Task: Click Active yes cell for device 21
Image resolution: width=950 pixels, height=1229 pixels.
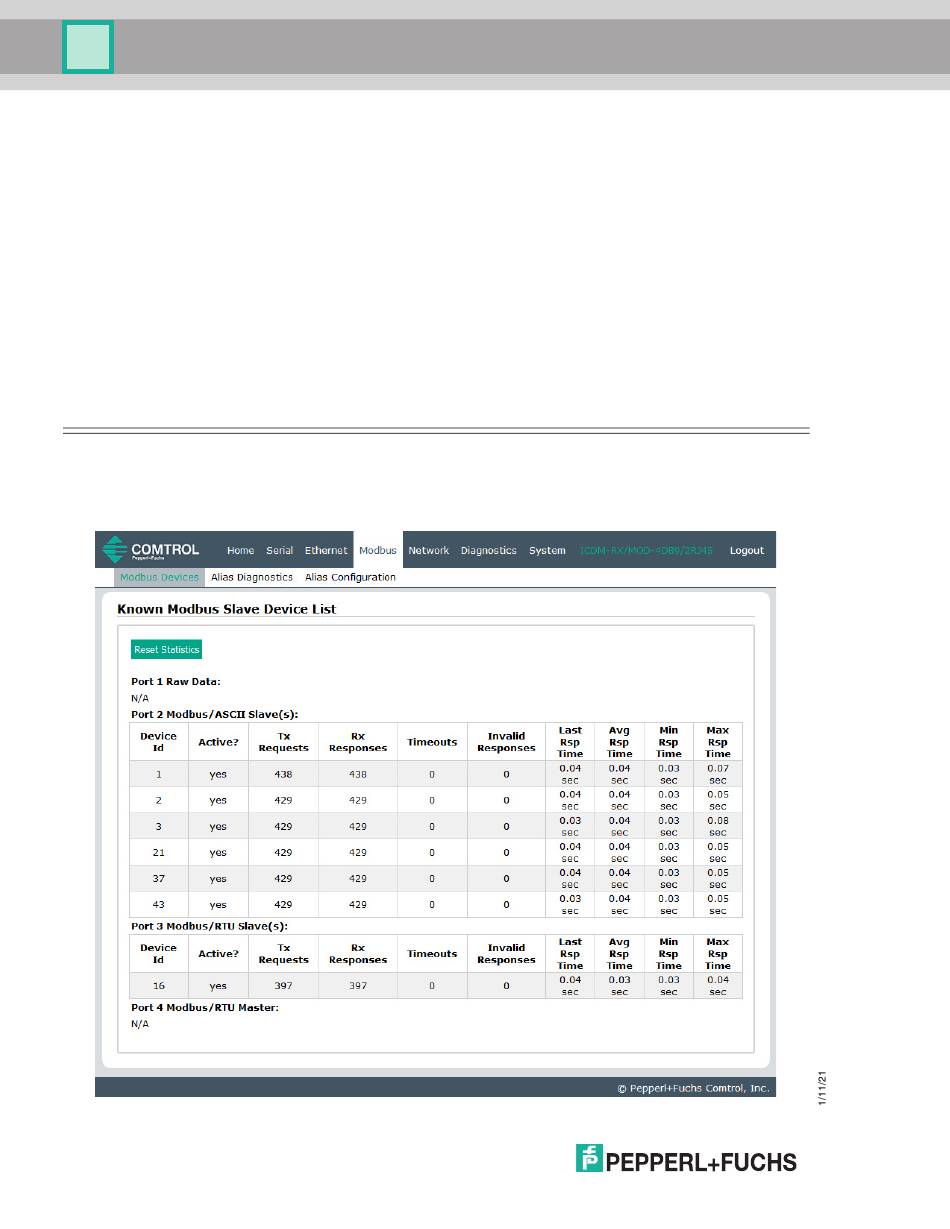Action: 218,852
